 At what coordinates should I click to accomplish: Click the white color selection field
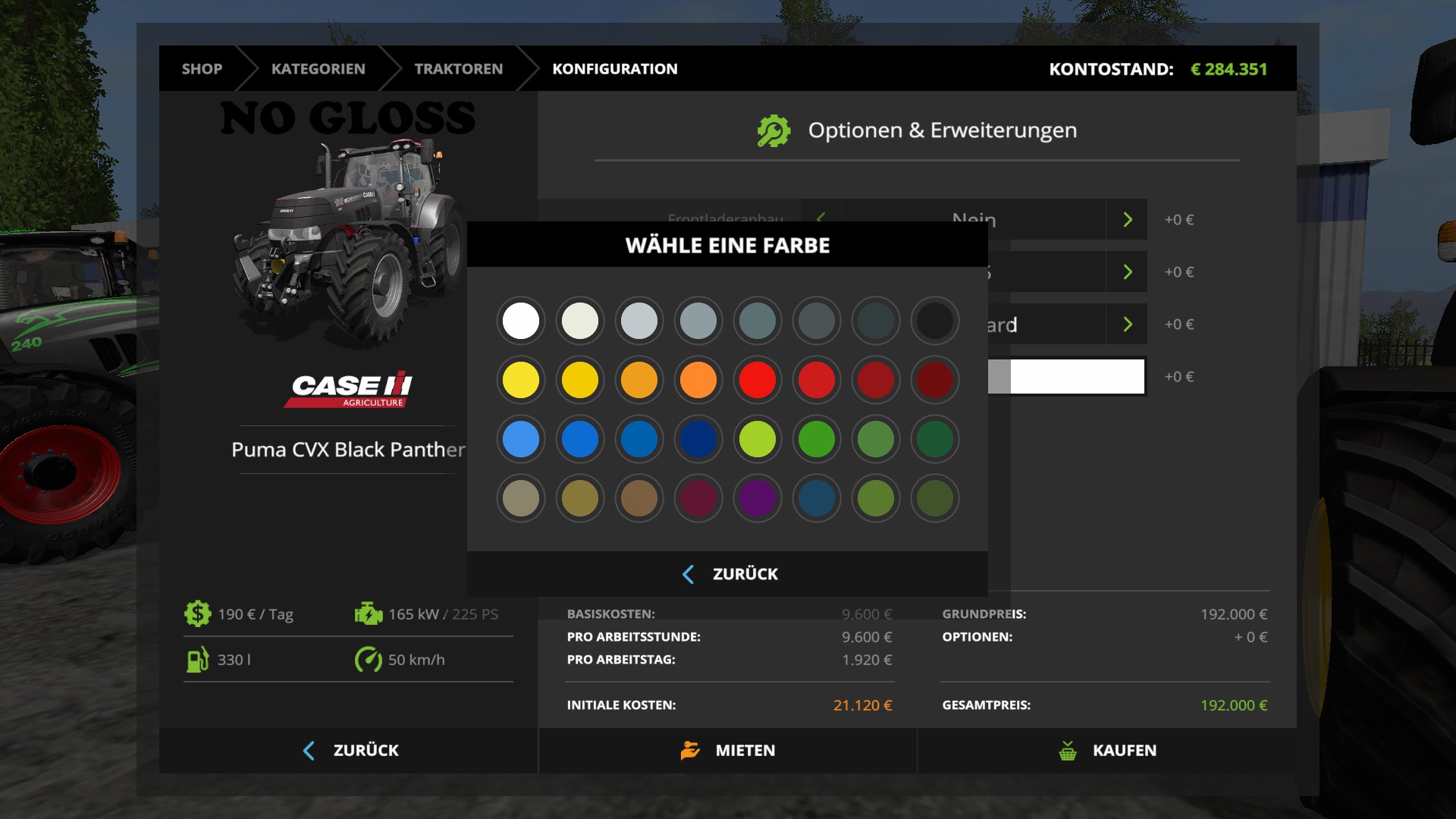pyautogui.click(x=1066, y=376)
